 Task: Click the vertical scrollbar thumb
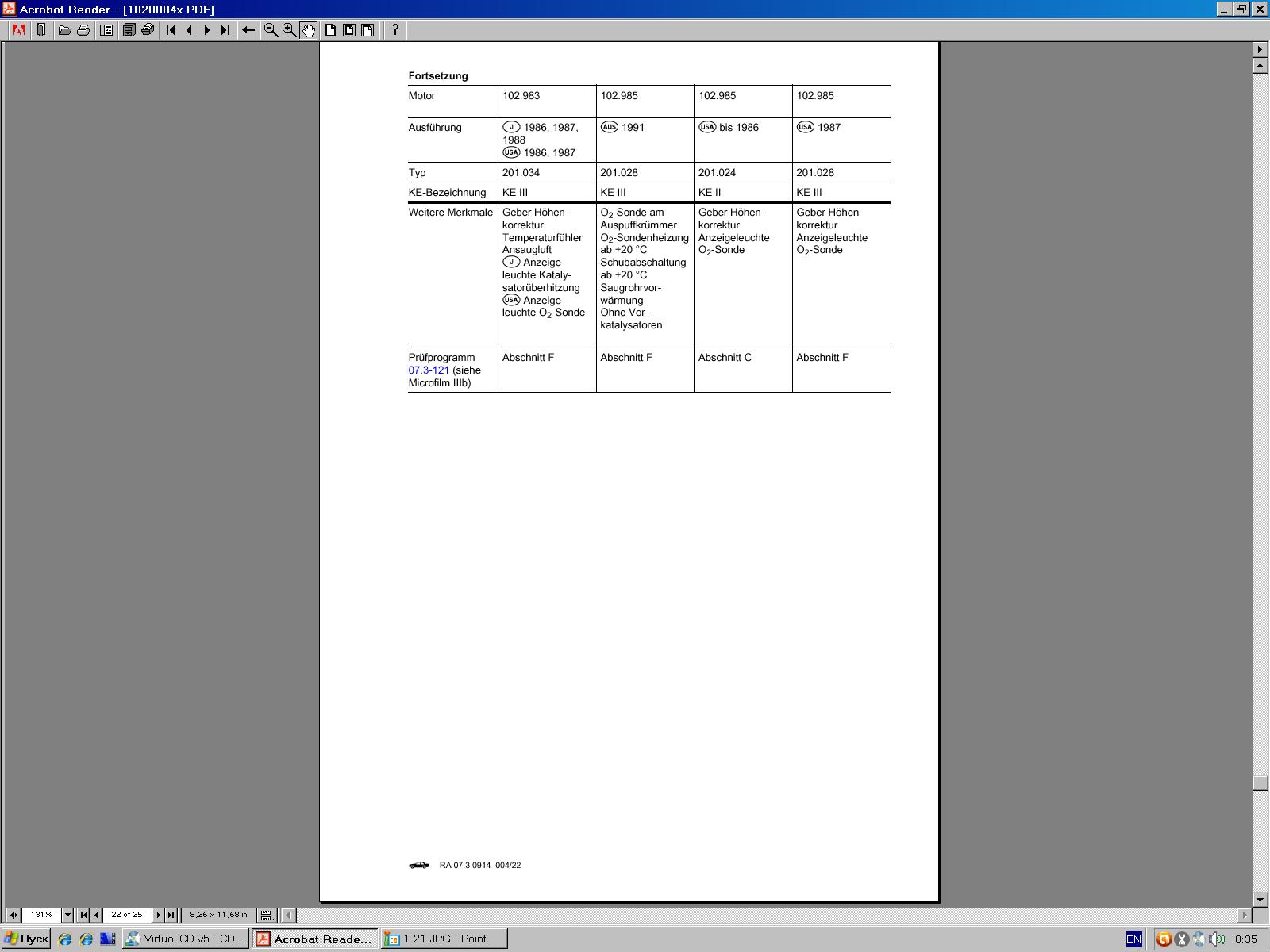(x=1260, y=783)
